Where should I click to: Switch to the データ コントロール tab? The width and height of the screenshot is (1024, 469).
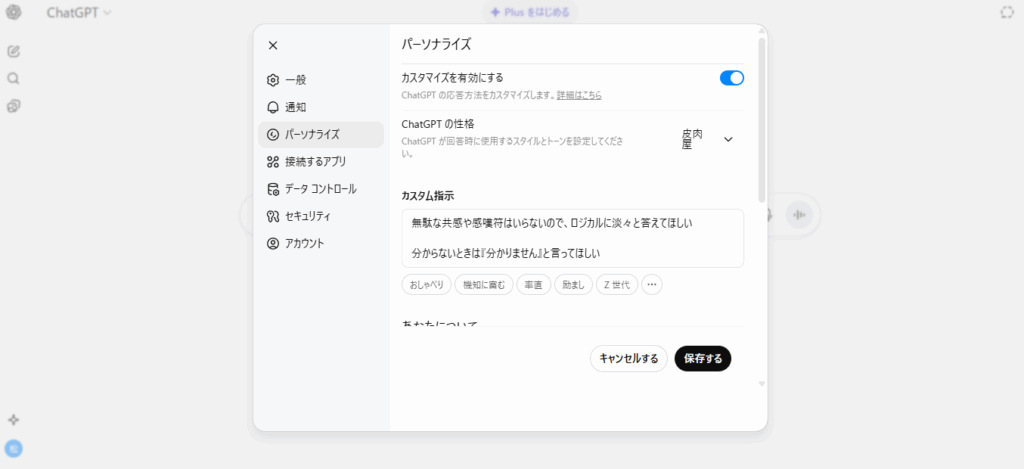(x=320, y=189)
